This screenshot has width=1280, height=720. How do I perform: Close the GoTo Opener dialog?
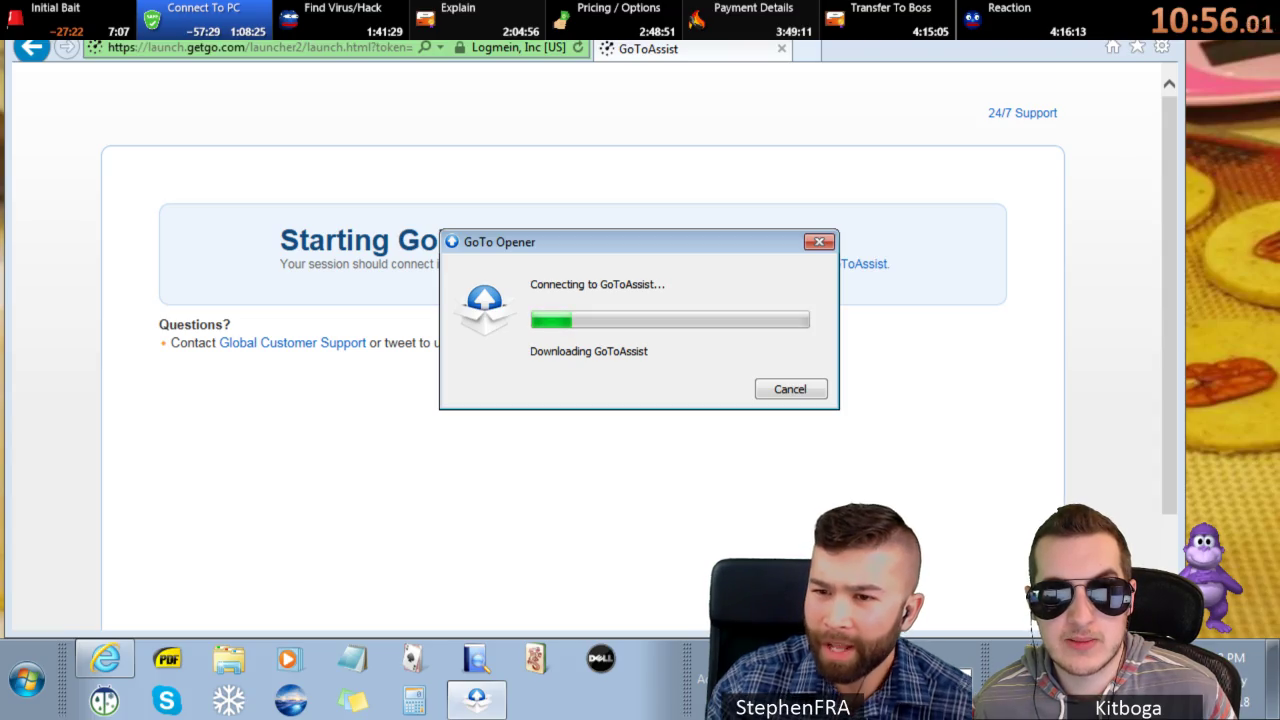pos(819,242)
